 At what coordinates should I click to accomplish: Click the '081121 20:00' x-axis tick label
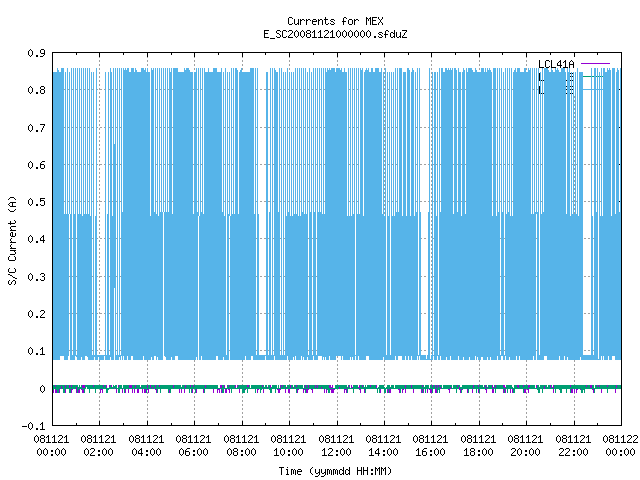(525, 446)
